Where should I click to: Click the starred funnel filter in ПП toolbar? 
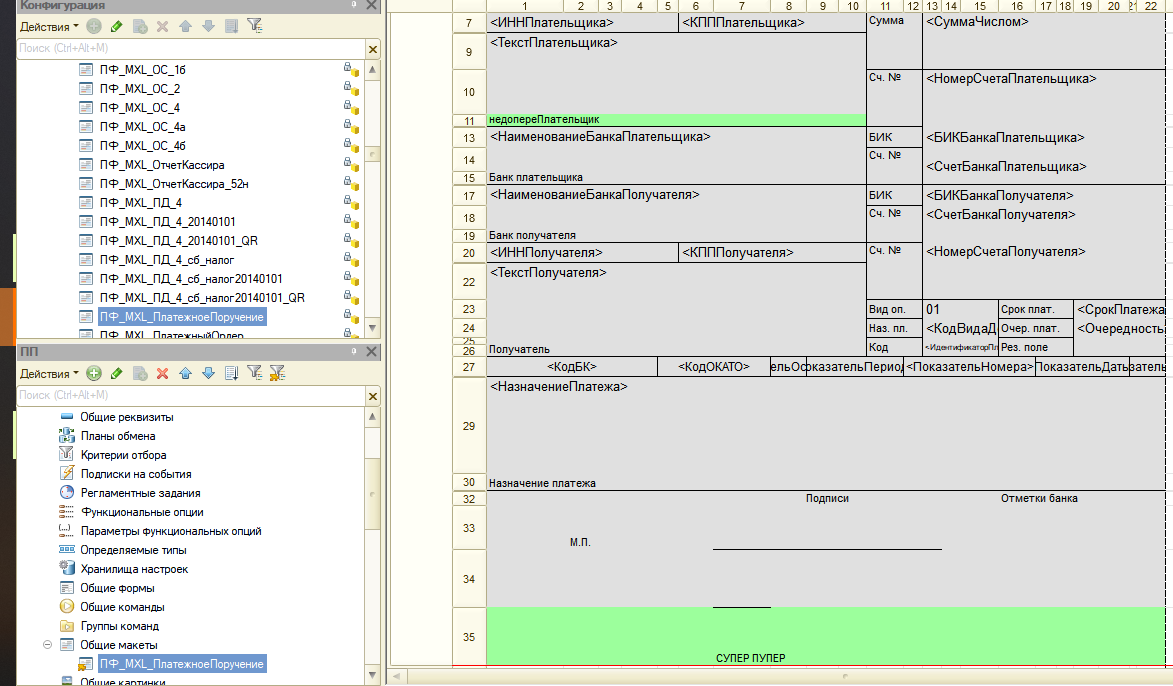tap(277, 373)
